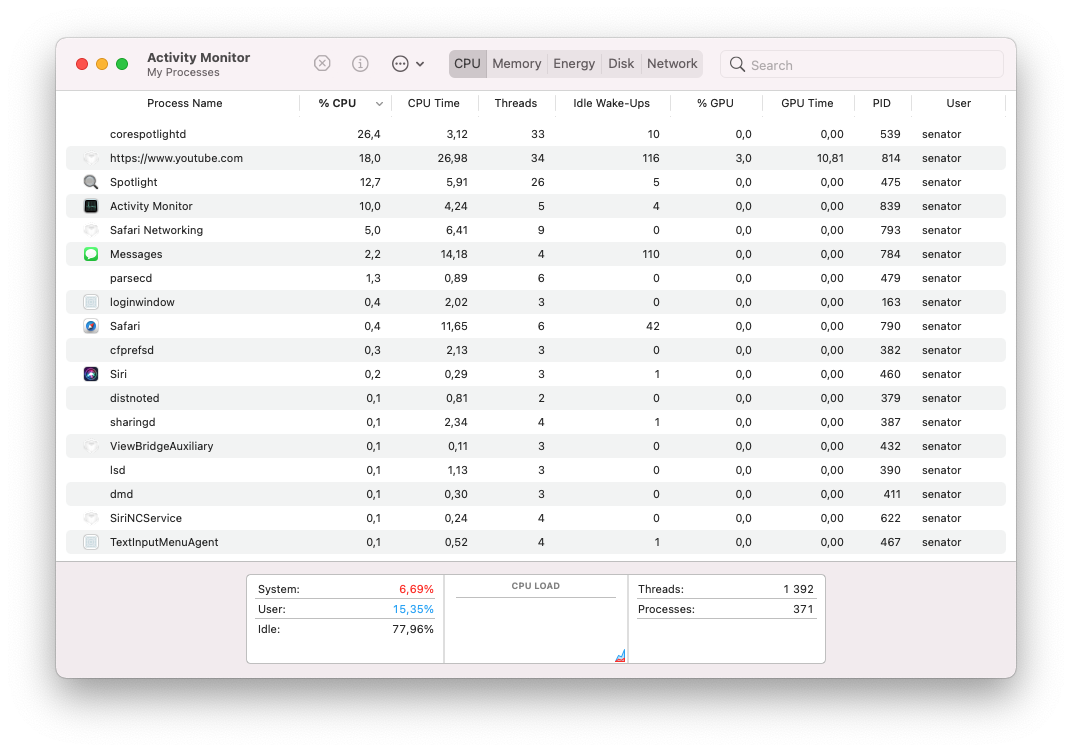Switch to the CPU tab

coord(468,64)
